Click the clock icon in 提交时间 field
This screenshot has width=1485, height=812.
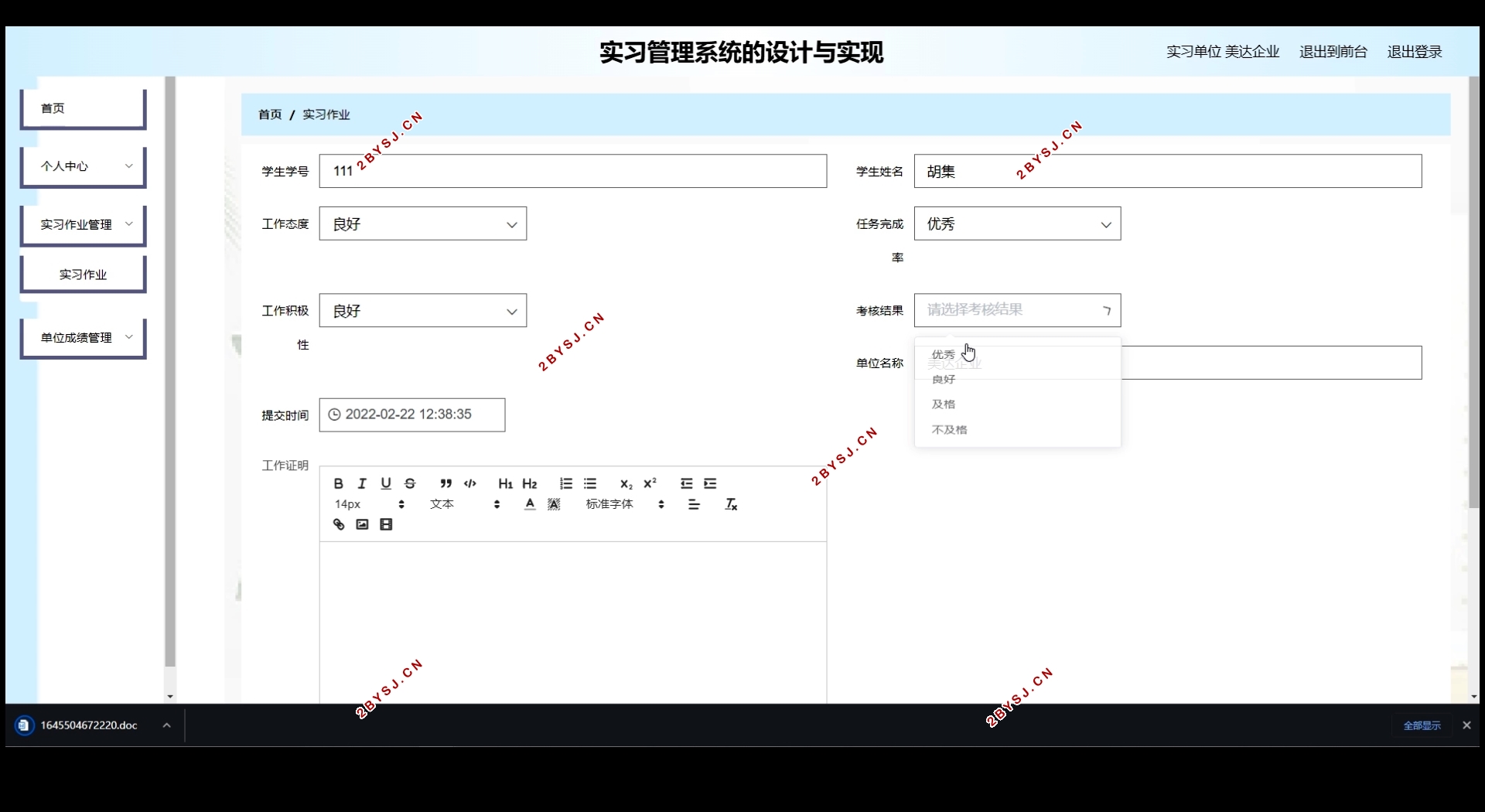(x=334, y=415)
